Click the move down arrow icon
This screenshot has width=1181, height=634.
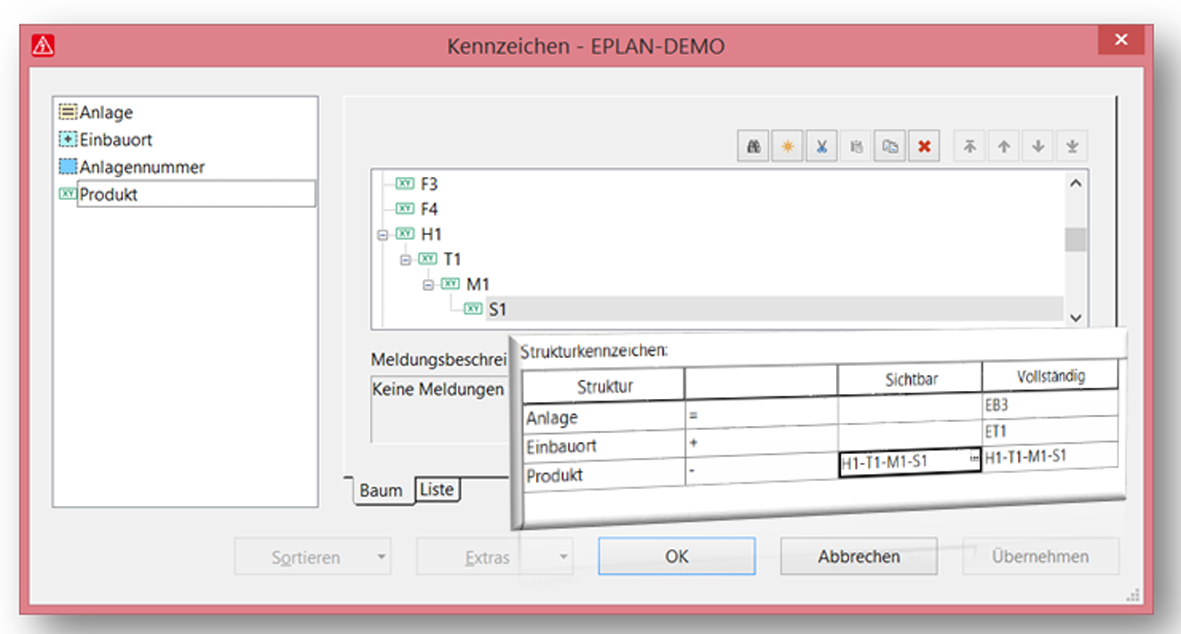click(x=1038, y=146)
